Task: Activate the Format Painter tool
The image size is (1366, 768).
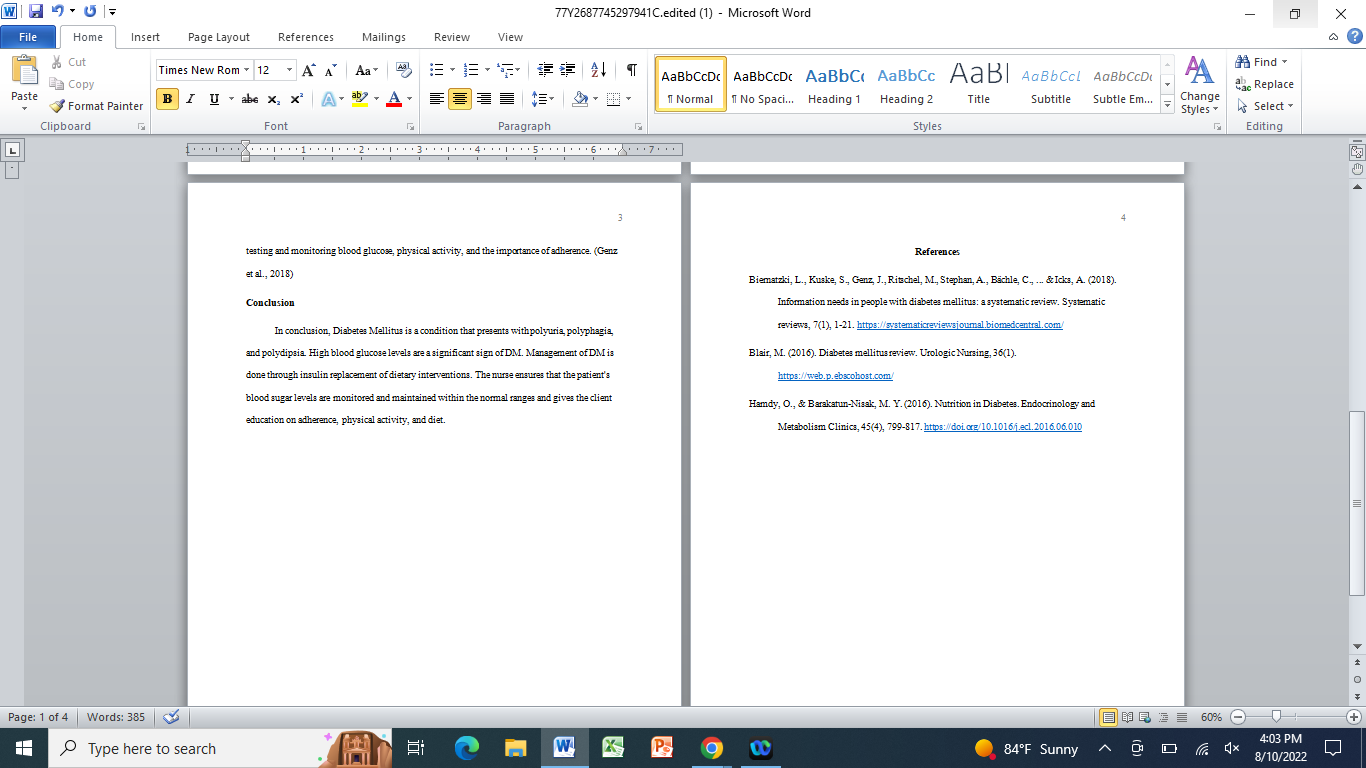Action: 96,106
